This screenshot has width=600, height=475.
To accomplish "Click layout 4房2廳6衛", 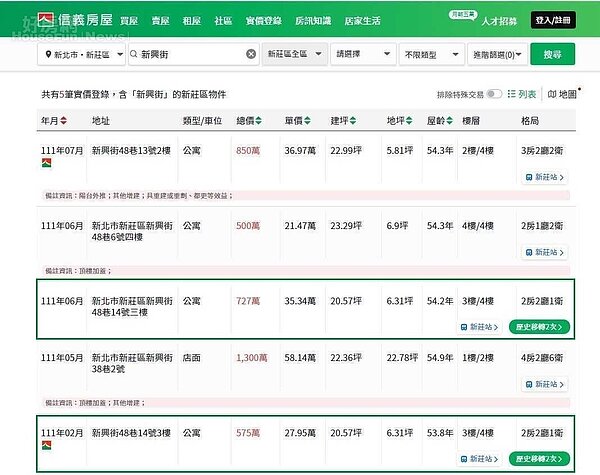I will click(x=542, y=357).
